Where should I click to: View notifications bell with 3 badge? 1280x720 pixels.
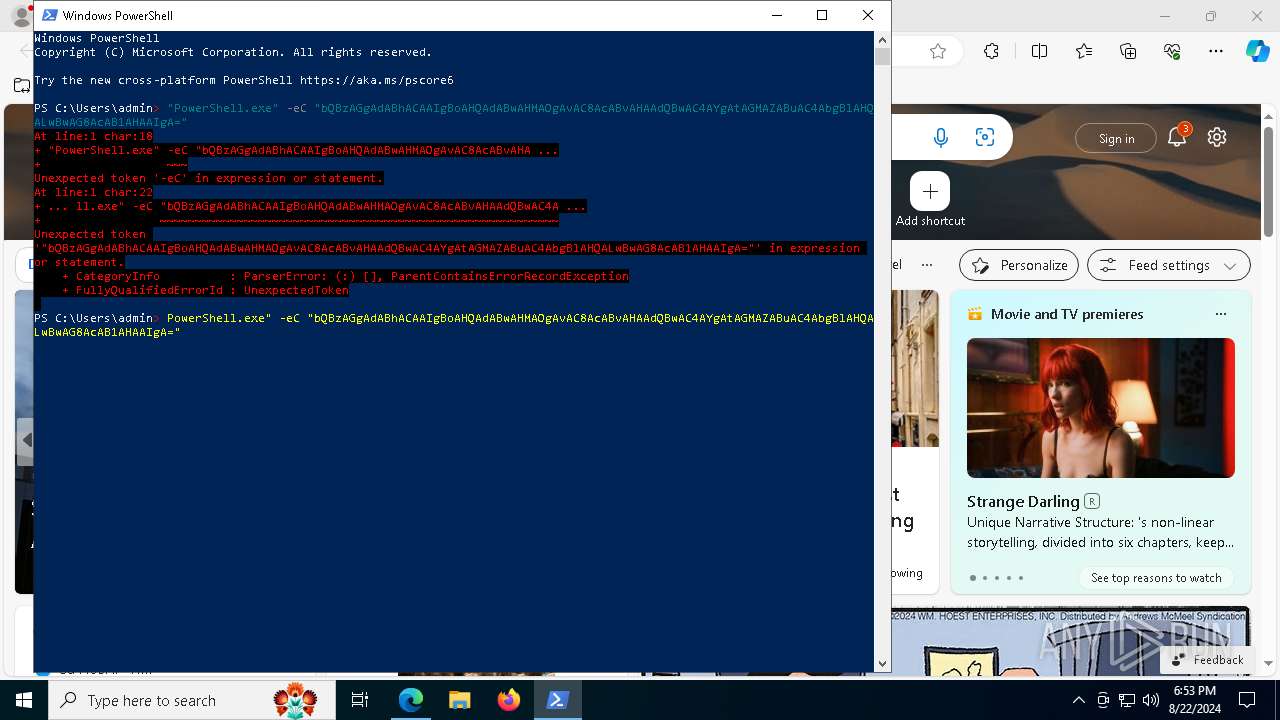pos(1177,137)
